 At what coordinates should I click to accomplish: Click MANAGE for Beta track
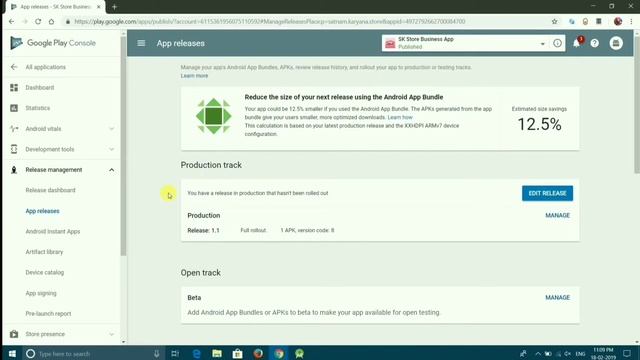557,298
